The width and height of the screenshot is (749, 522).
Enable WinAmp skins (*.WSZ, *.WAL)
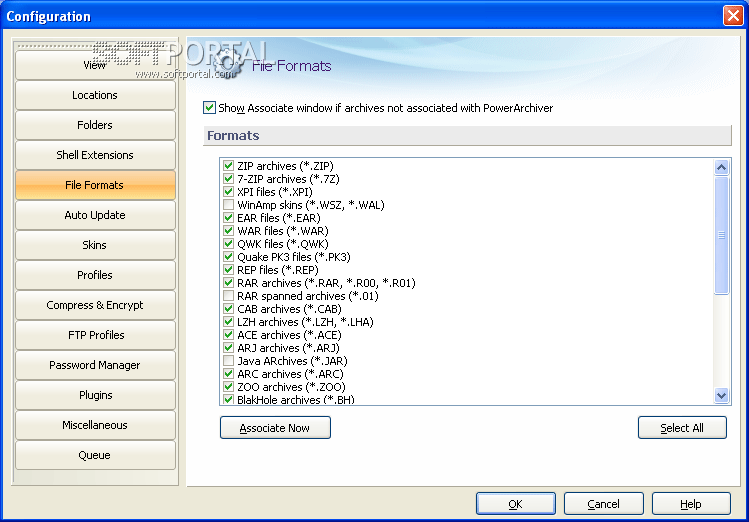(x=228, y=205)
